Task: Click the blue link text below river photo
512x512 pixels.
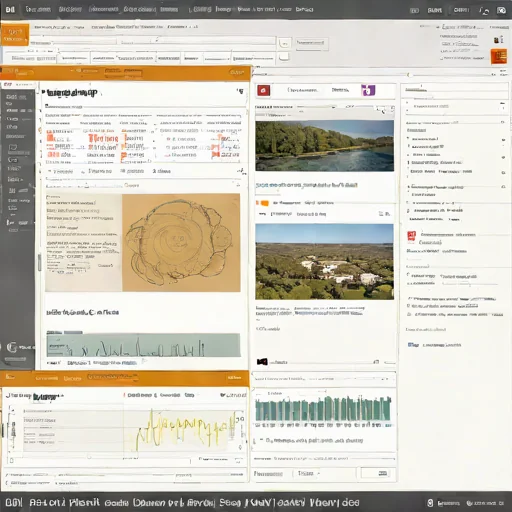Action: coord(306,185)
